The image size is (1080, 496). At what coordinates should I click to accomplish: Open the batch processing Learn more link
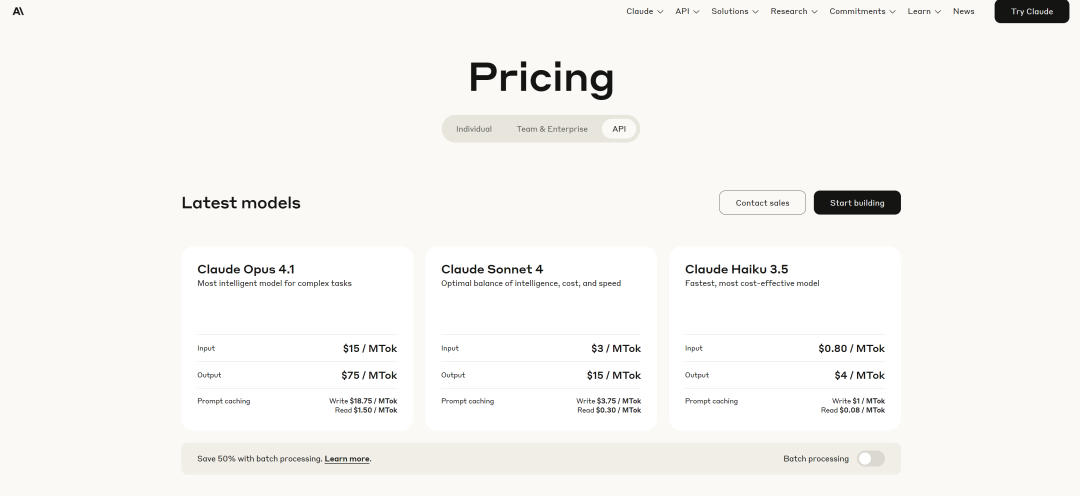346,459
